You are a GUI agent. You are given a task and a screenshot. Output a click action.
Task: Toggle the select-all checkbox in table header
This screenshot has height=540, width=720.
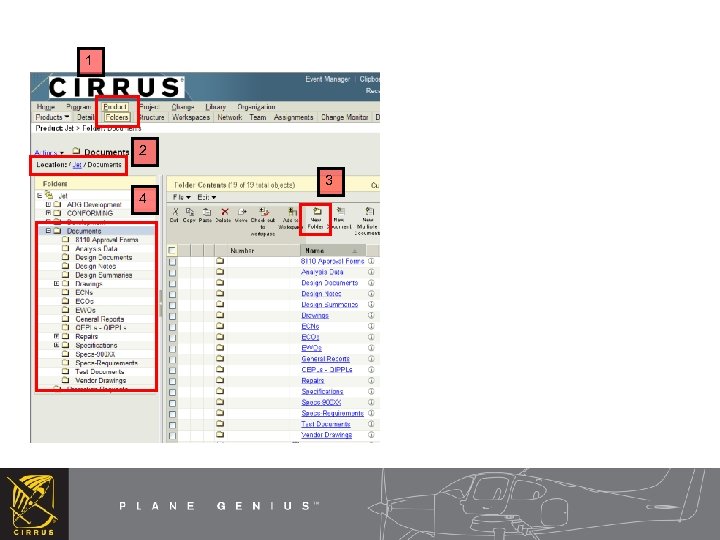[172, 251]
